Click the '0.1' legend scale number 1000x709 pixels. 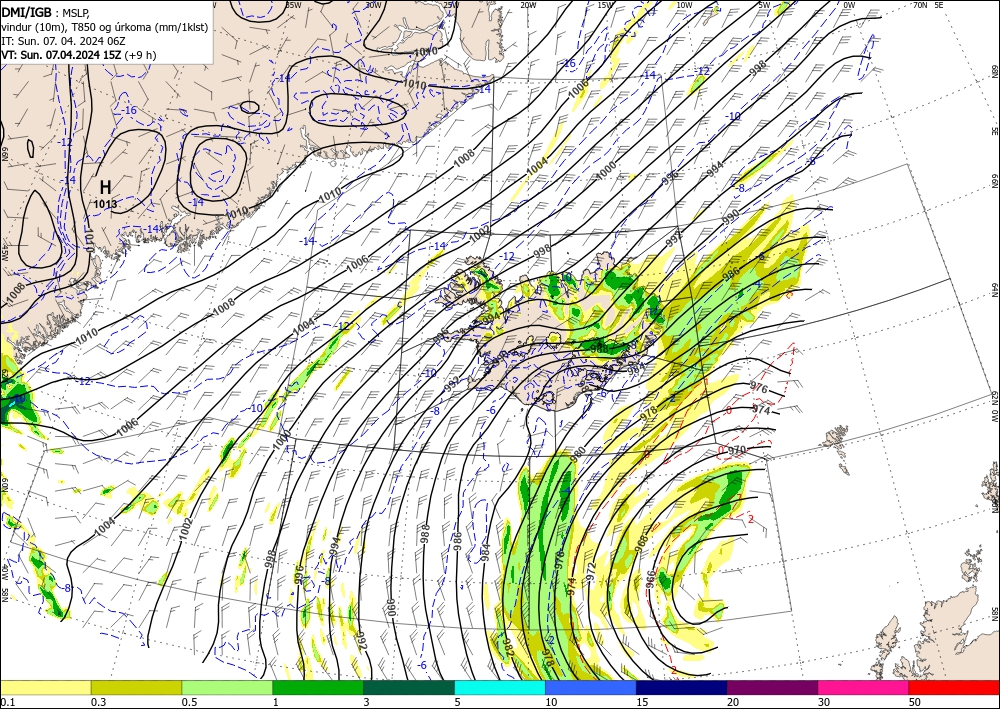click(x=6, y=702)
